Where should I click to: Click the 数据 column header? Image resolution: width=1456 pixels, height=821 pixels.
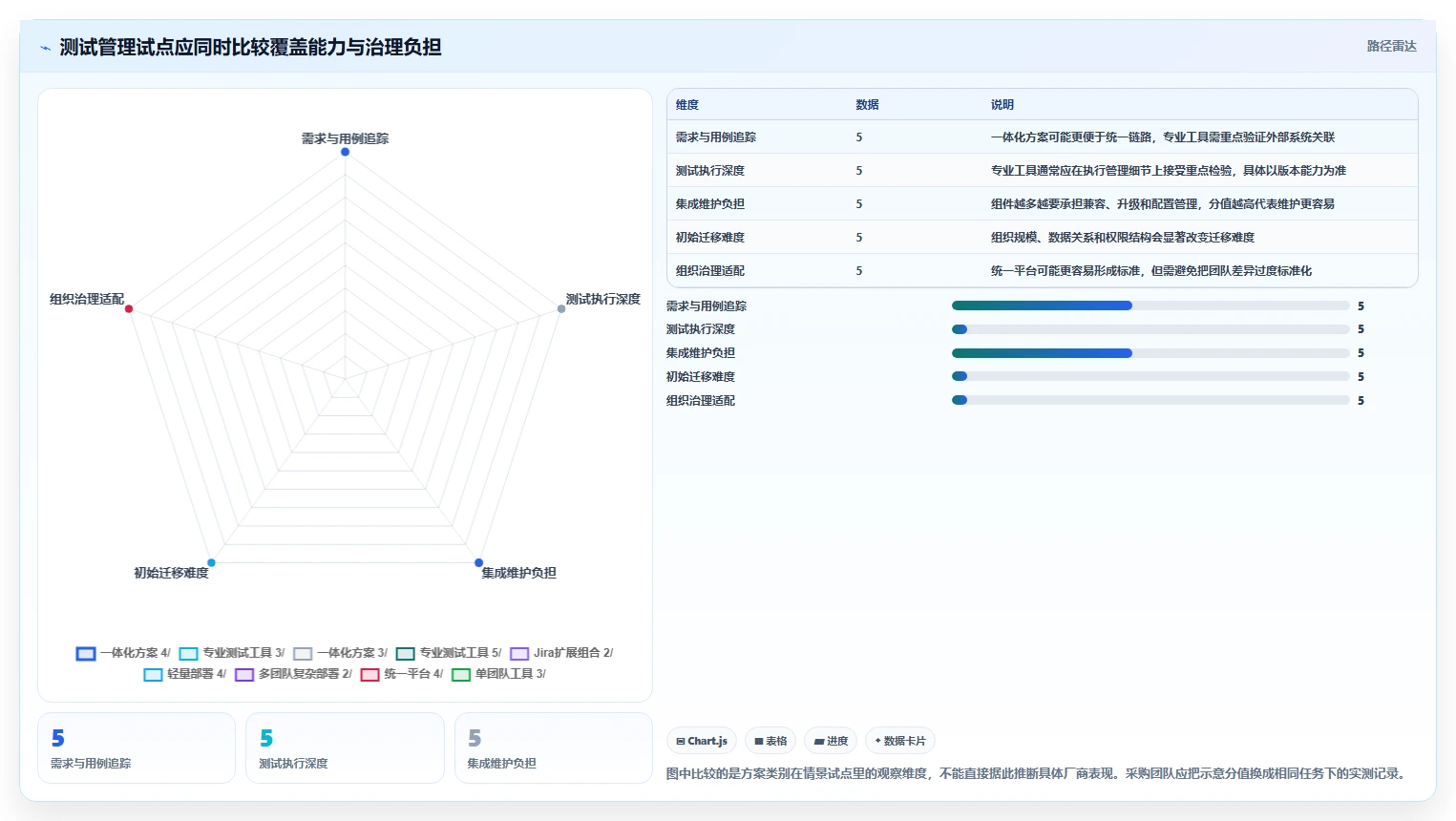tap(867, 105)
